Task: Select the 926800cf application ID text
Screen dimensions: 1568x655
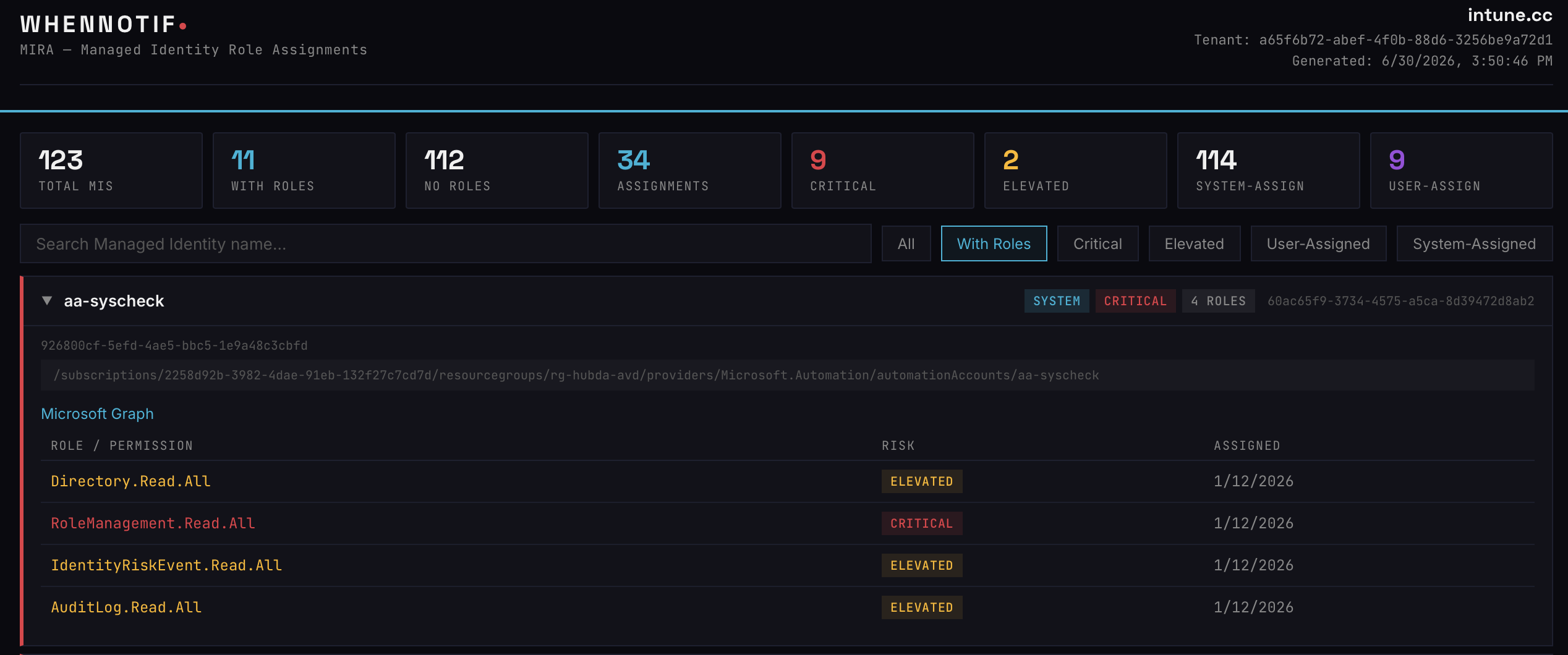Action: click(x=174, y=345)
